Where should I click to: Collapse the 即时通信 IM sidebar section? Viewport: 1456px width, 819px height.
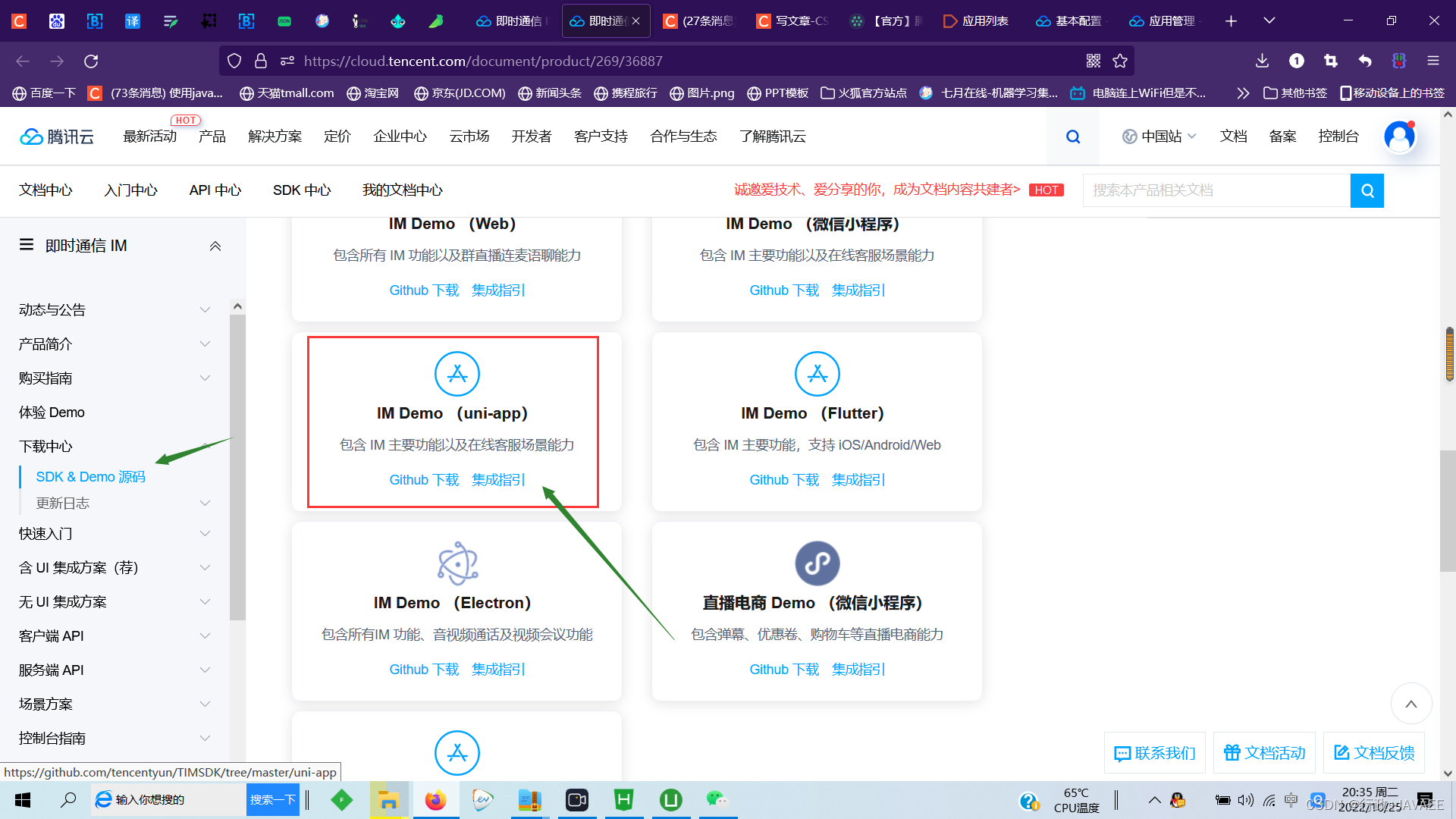point(215,246)
